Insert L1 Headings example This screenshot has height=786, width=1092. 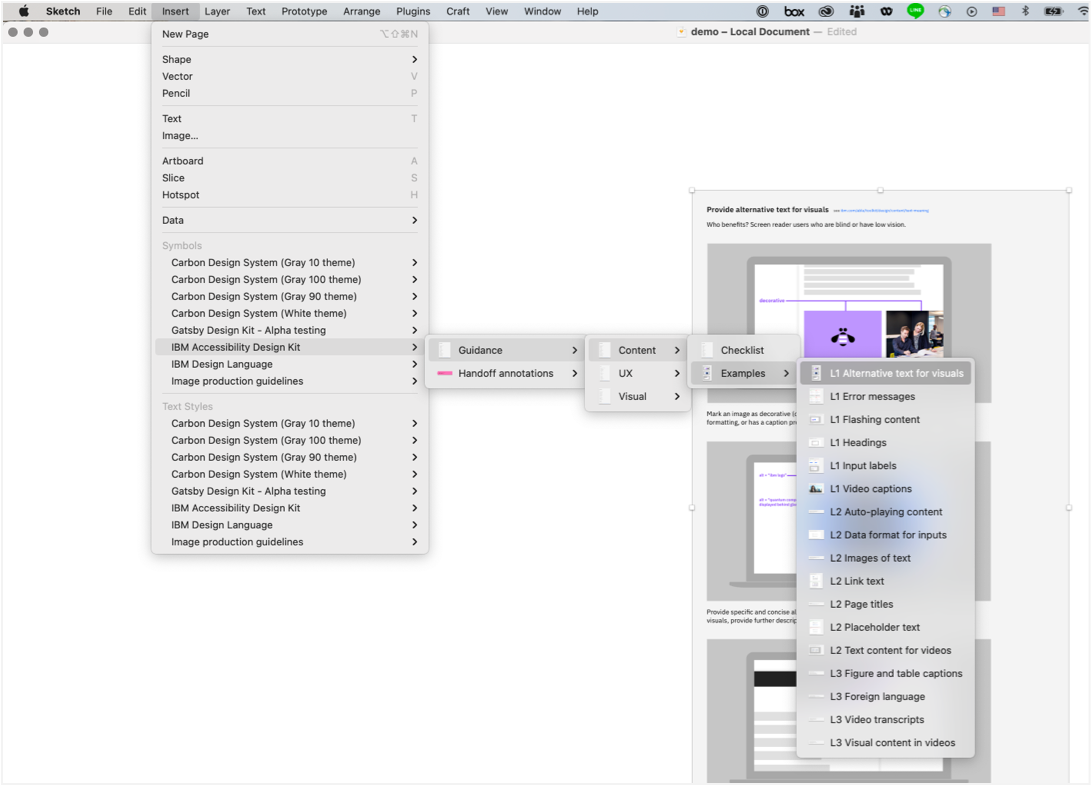point(885,442)
